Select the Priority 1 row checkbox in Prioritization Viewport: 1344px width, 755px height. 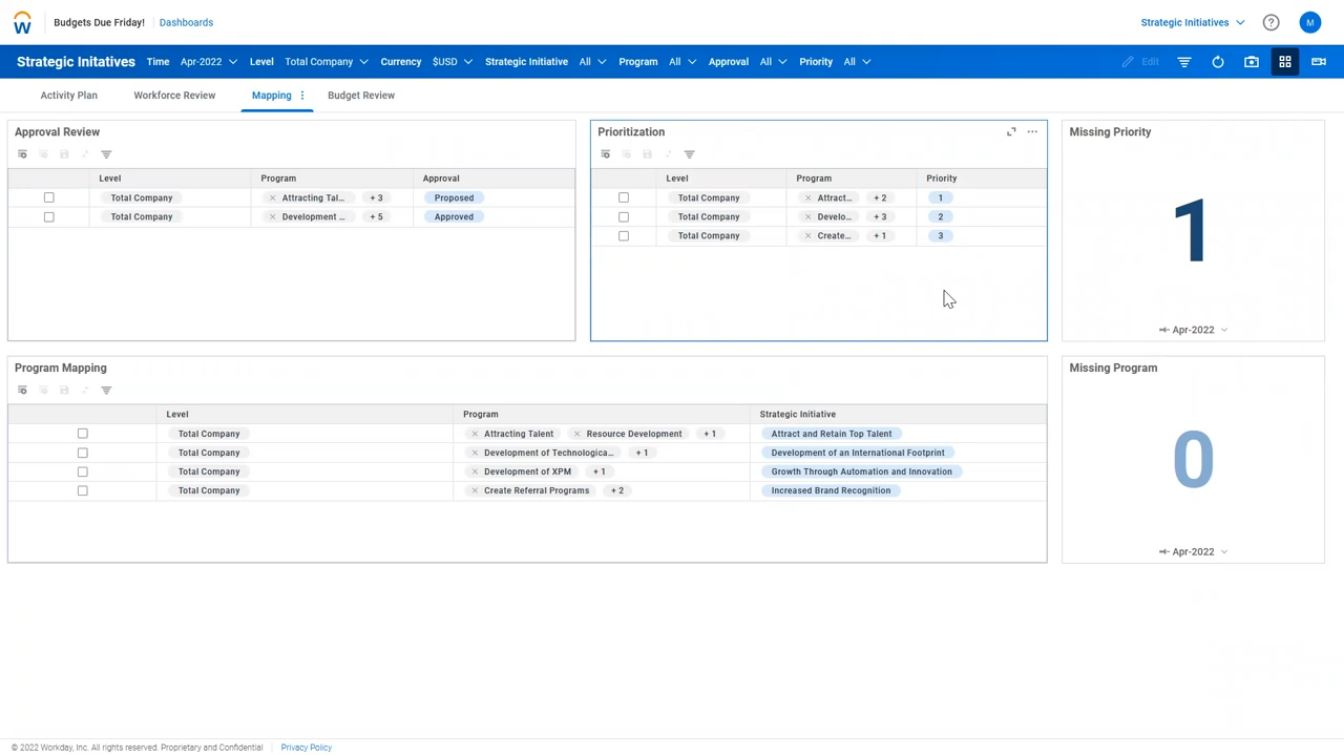624,197
